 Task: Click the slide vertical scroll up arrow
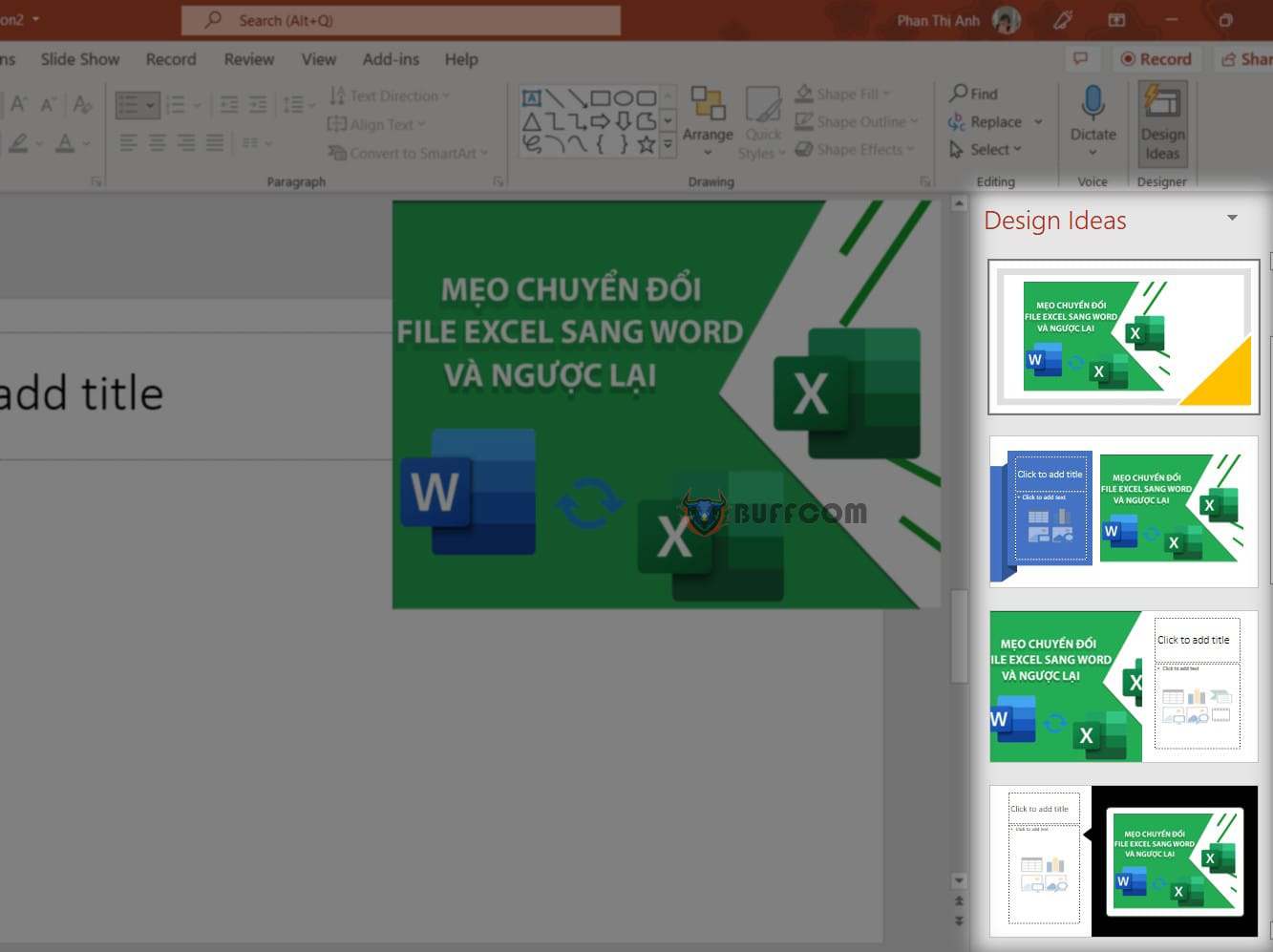coord(959,203)
